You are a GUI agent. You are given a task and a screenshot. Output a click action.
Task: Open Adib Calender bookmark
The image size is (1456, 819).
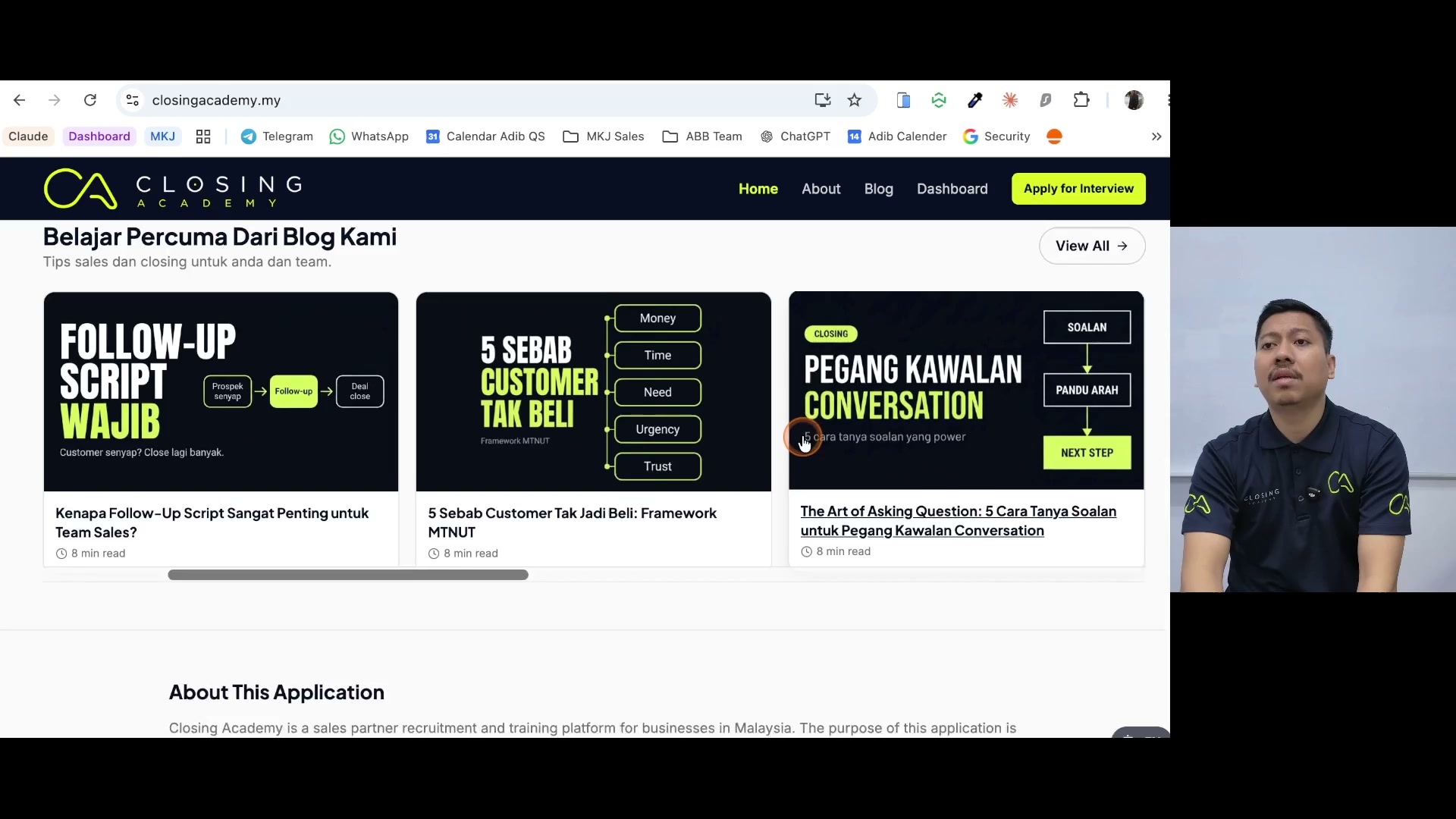(x=897, y=136)
